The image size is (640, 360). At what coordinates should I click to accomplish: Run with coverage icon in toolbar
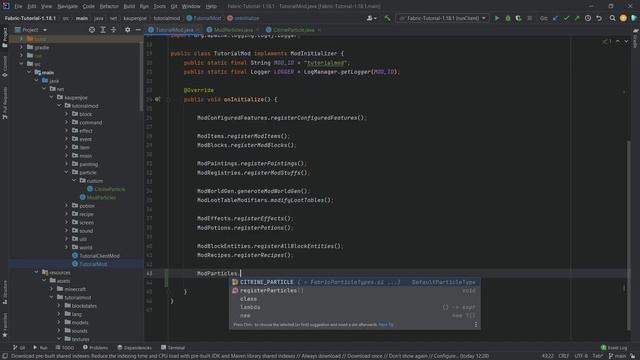pos(518,18)
